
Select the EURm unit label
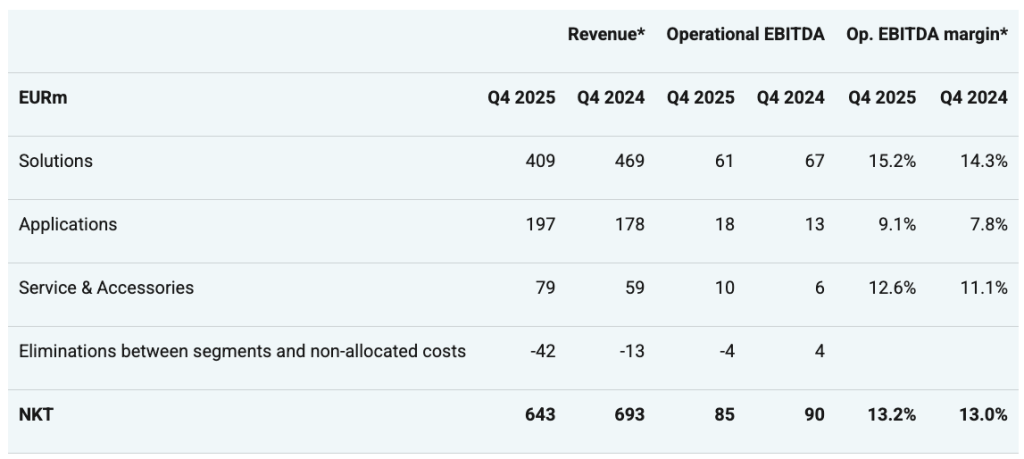[x=43, y=98]
